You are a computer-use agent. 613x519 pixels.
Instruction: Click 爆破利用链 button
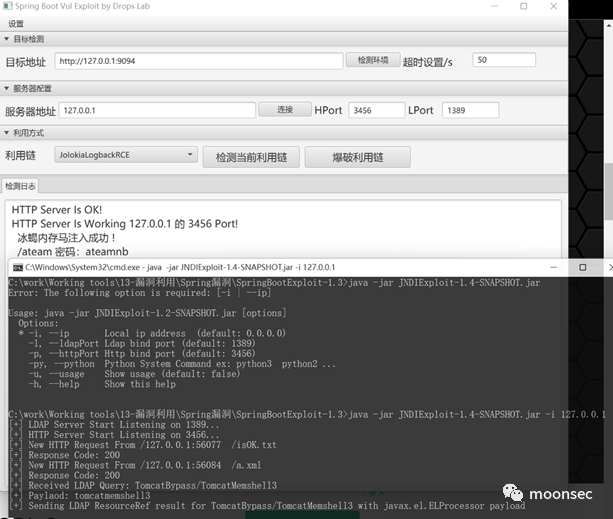358,157
